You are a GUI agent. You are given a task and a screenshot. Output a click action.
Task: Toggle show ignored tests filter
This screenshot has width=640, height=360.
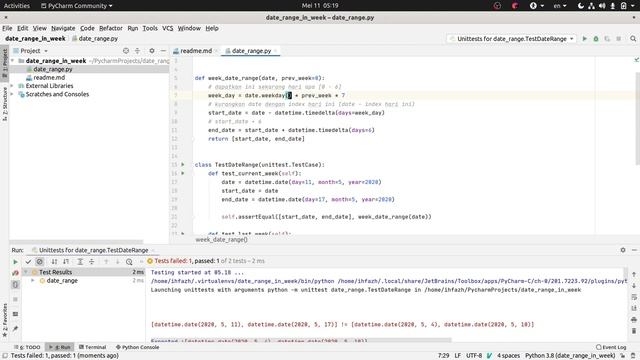point(40,262)
